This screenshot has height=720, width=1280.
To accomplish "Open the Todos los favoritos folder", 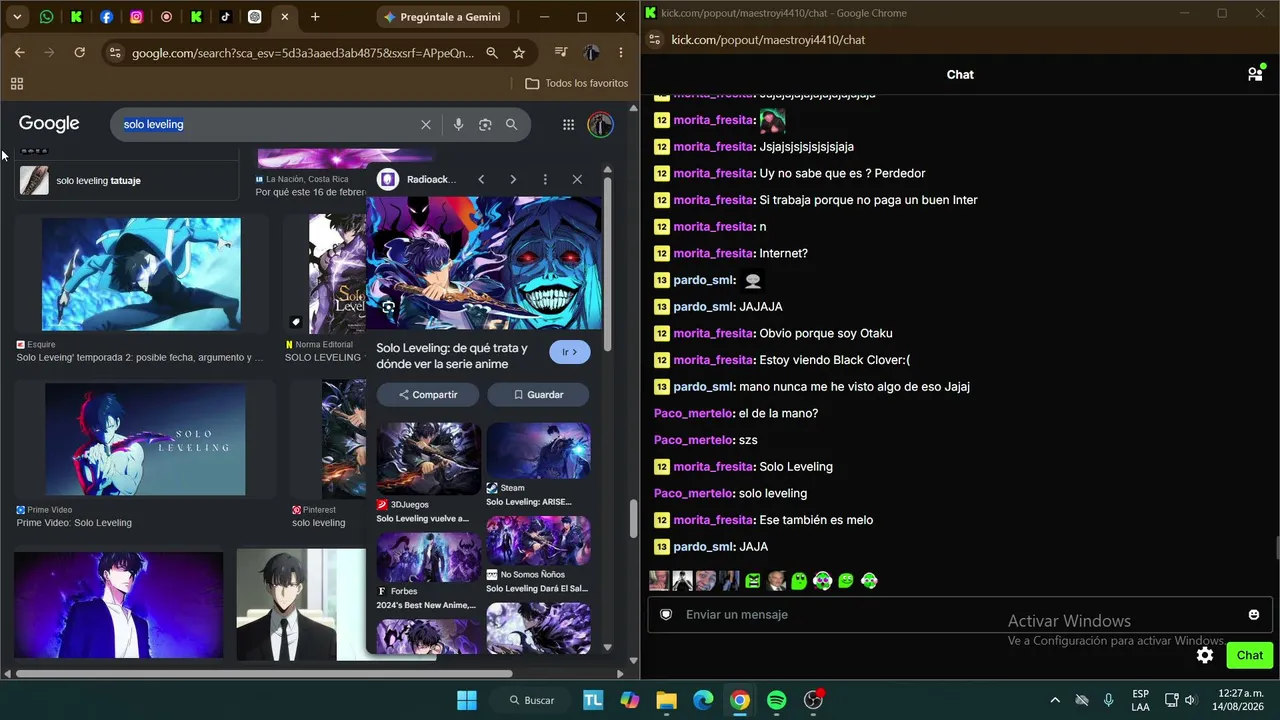I will (x=577, y=84).
